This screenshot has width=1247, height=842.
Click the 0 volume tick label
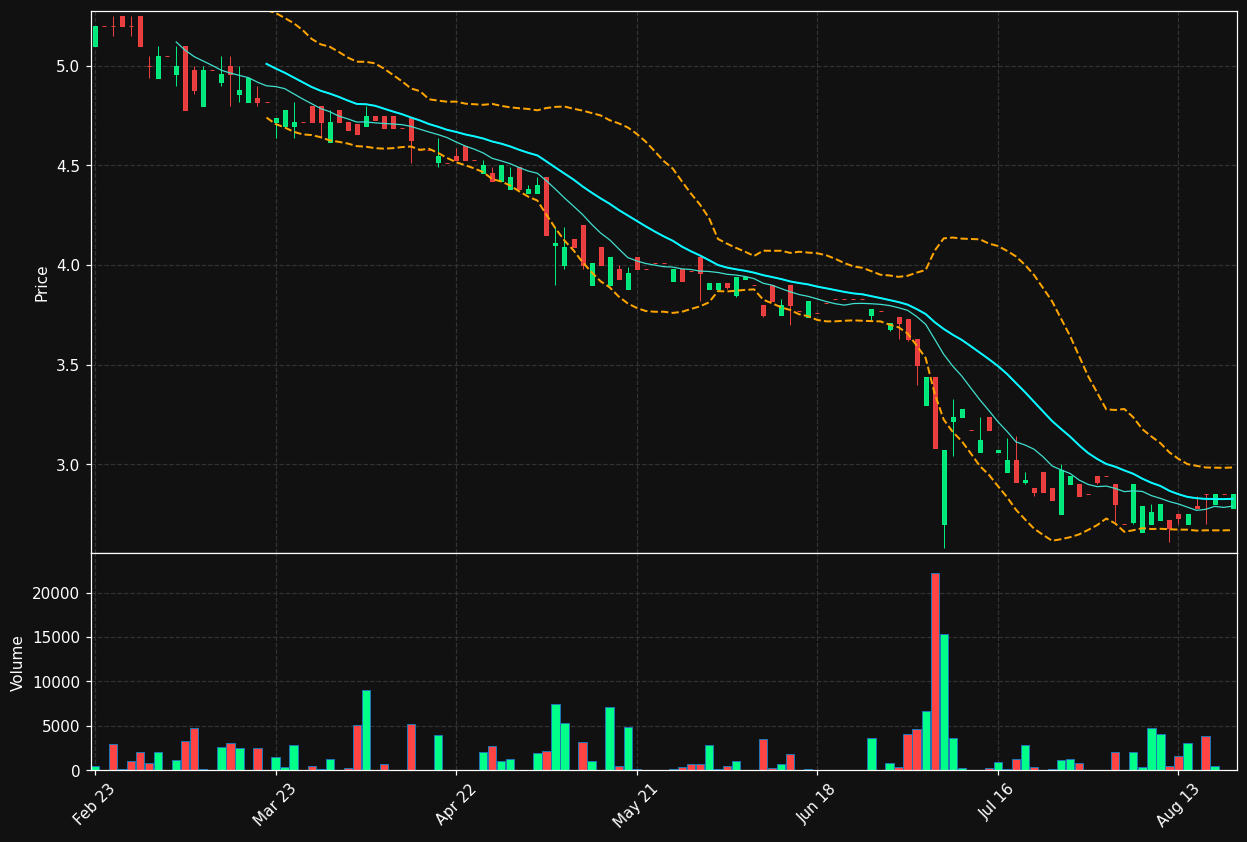[x=75, y=771]
